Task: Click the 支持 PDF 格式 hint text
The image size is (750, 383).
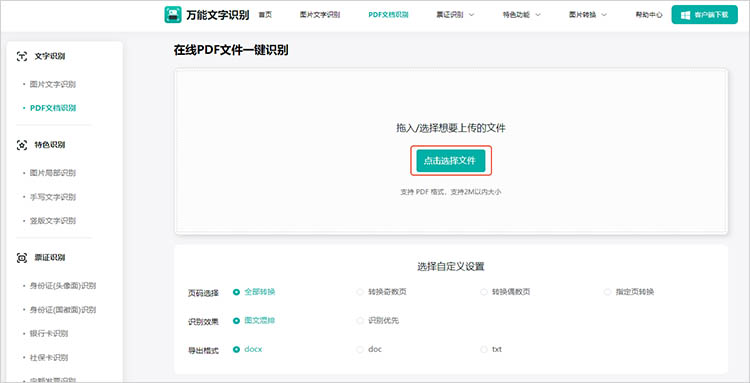Action: point(451,192)
